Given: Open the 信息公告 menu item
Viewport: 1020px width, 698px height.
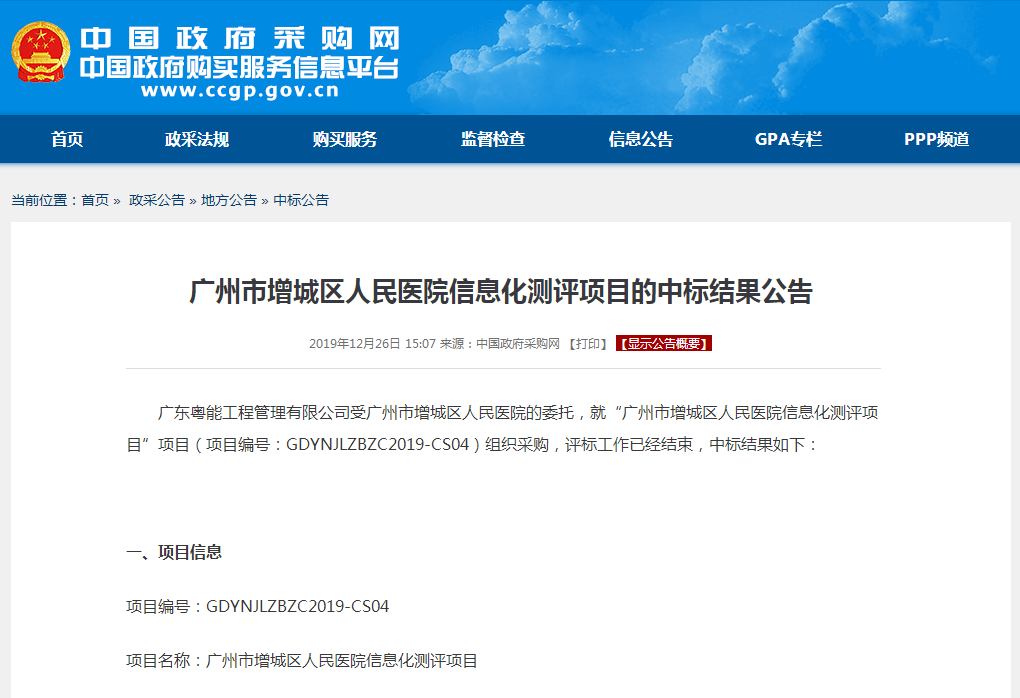Looking at the screenshot, I should tap(640, 139).
